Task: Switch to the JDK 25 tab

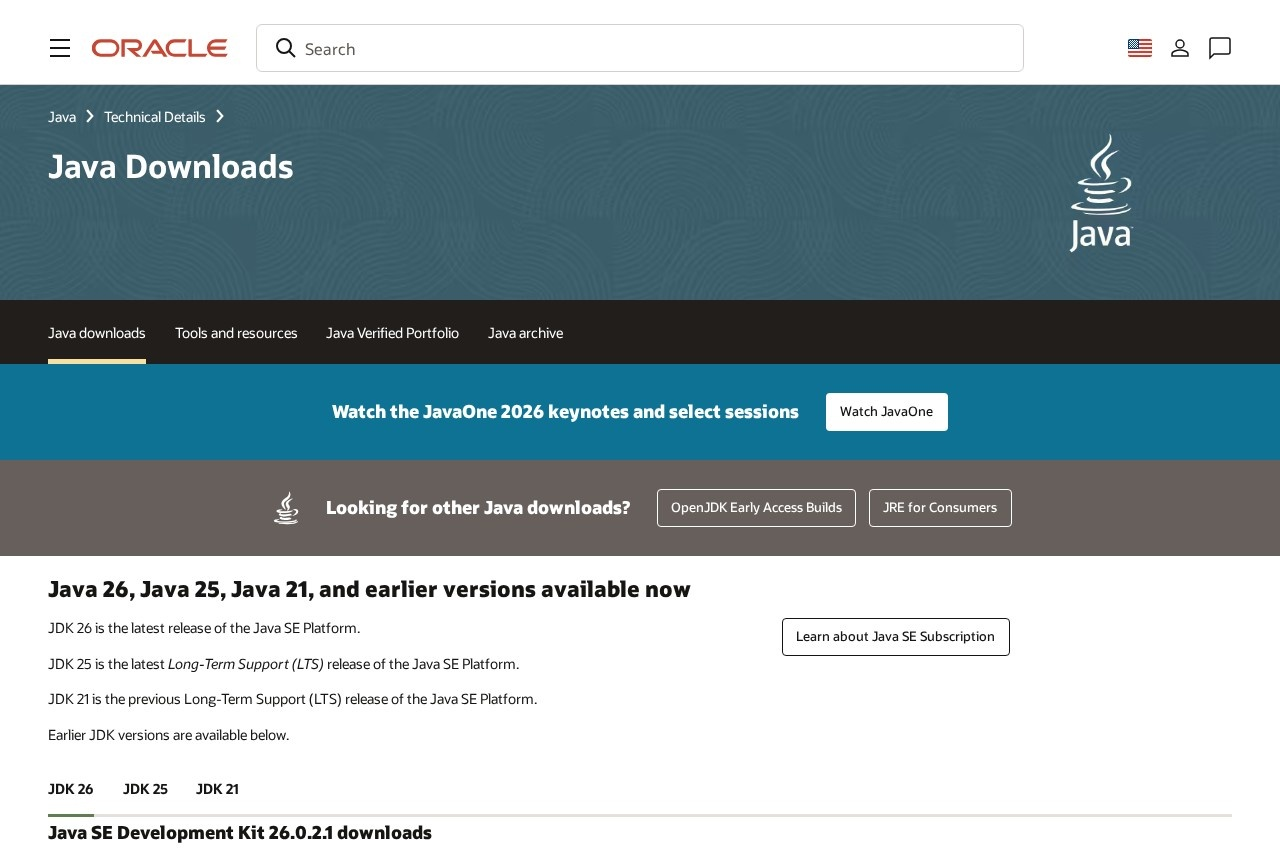Action: coord(145,789)
